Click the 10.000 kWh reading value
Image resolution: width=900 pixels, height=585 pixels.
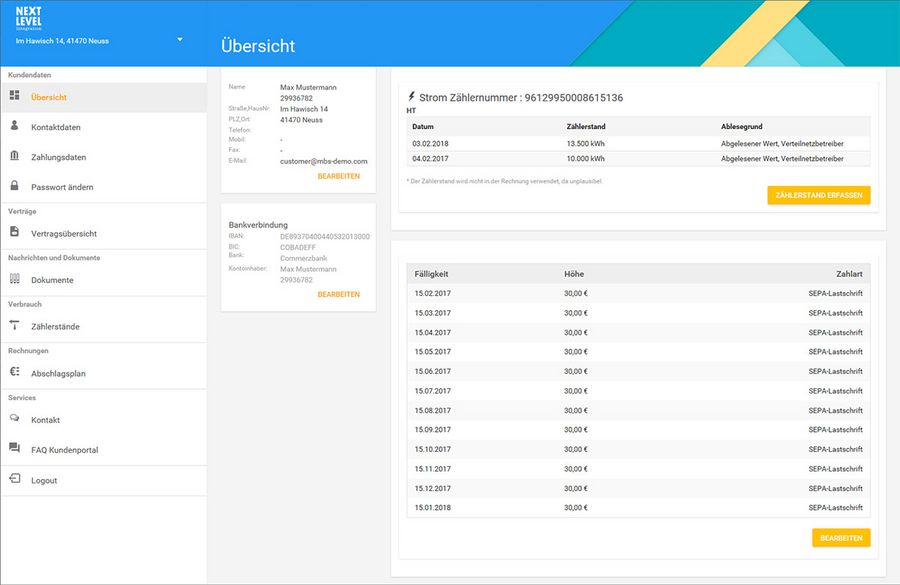[585, 158]
